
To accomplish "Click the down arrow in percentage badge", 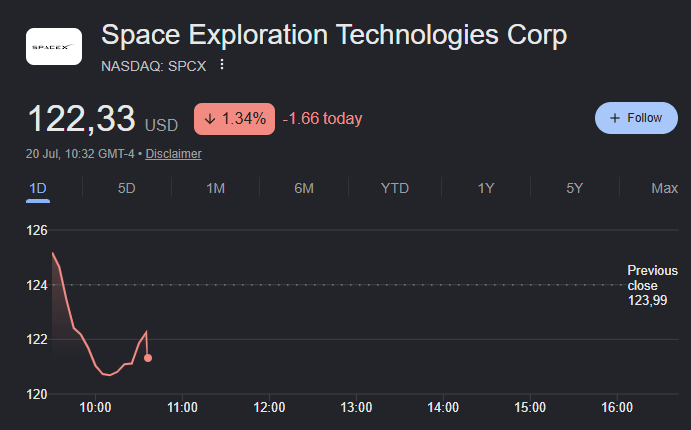I will [210, 119].
